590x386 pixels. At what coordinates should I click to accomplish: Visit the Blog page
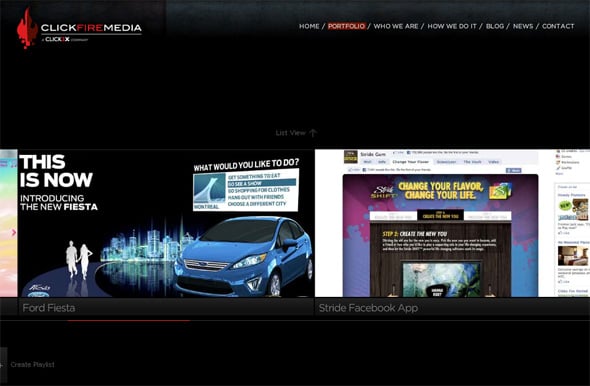click(x=495, y=26)
